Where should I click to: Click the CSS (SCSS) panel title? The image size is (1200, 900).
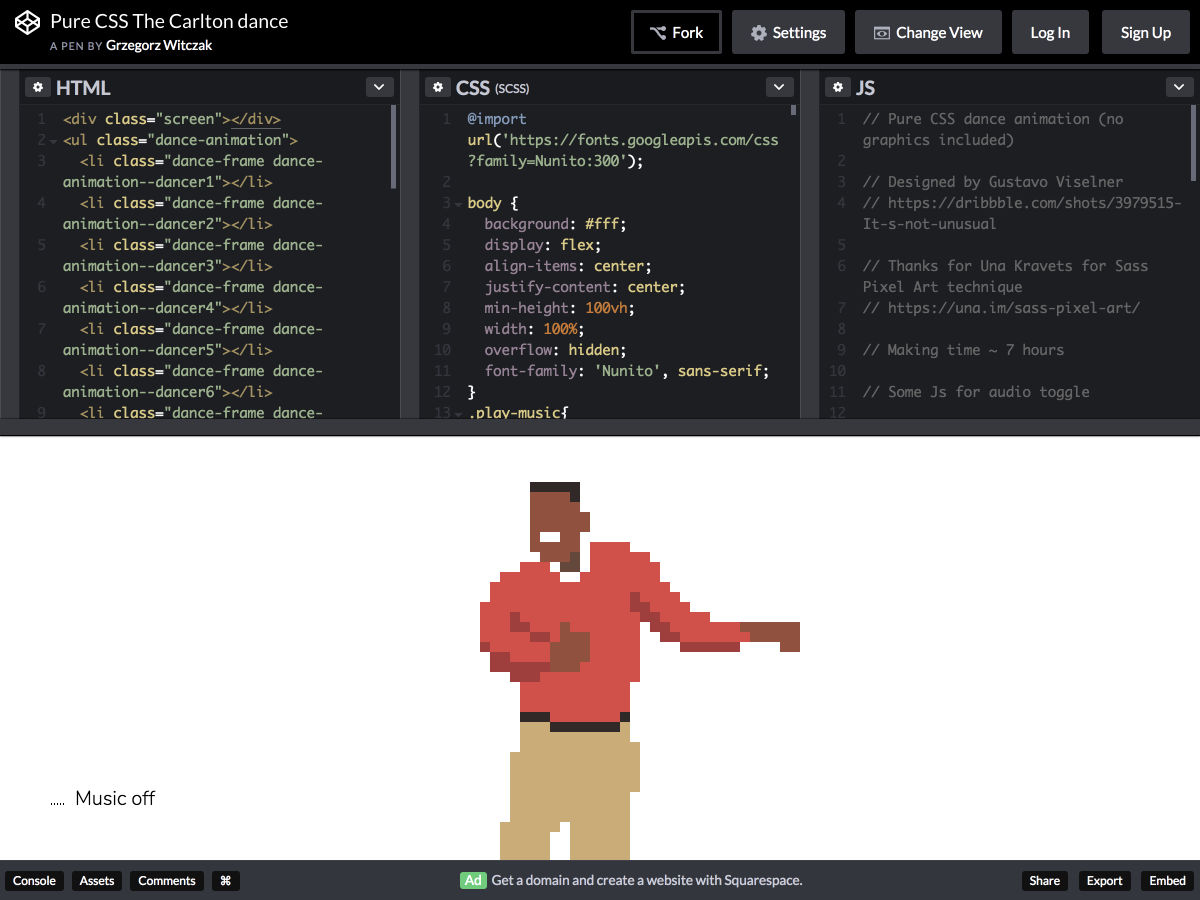pyautogui.click(x=492, y=88)
